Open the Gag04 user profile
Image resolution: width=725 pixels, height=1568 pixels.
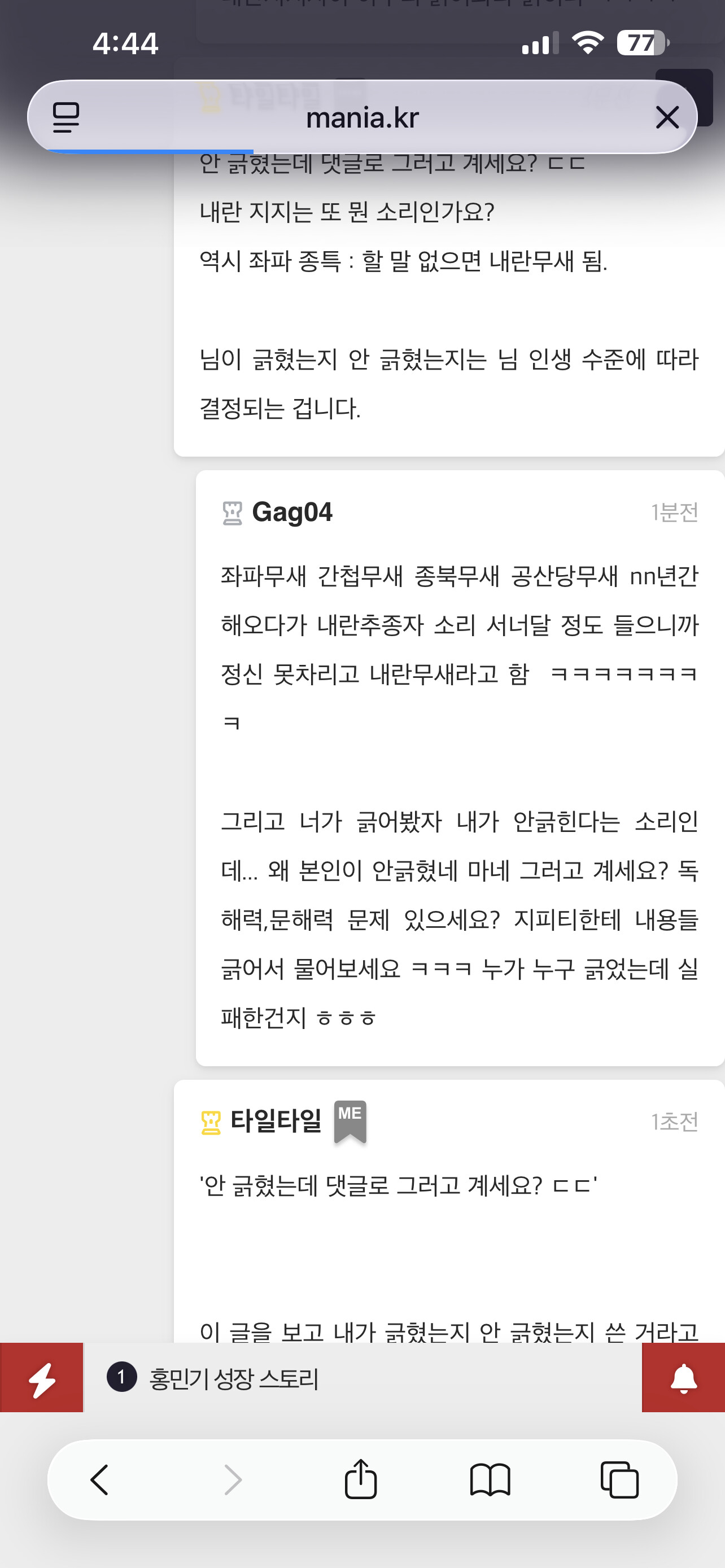292,513
